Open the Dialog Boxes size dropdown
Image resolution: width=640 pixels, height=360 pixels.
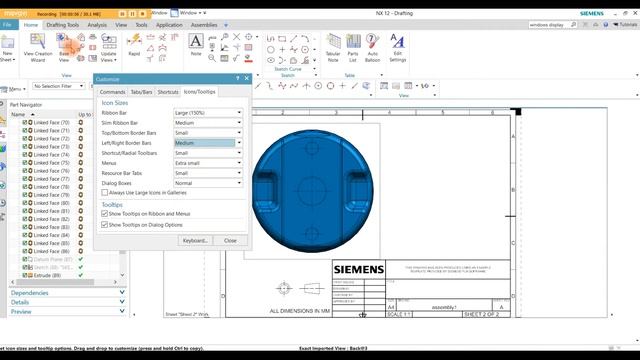pos(208,183)
